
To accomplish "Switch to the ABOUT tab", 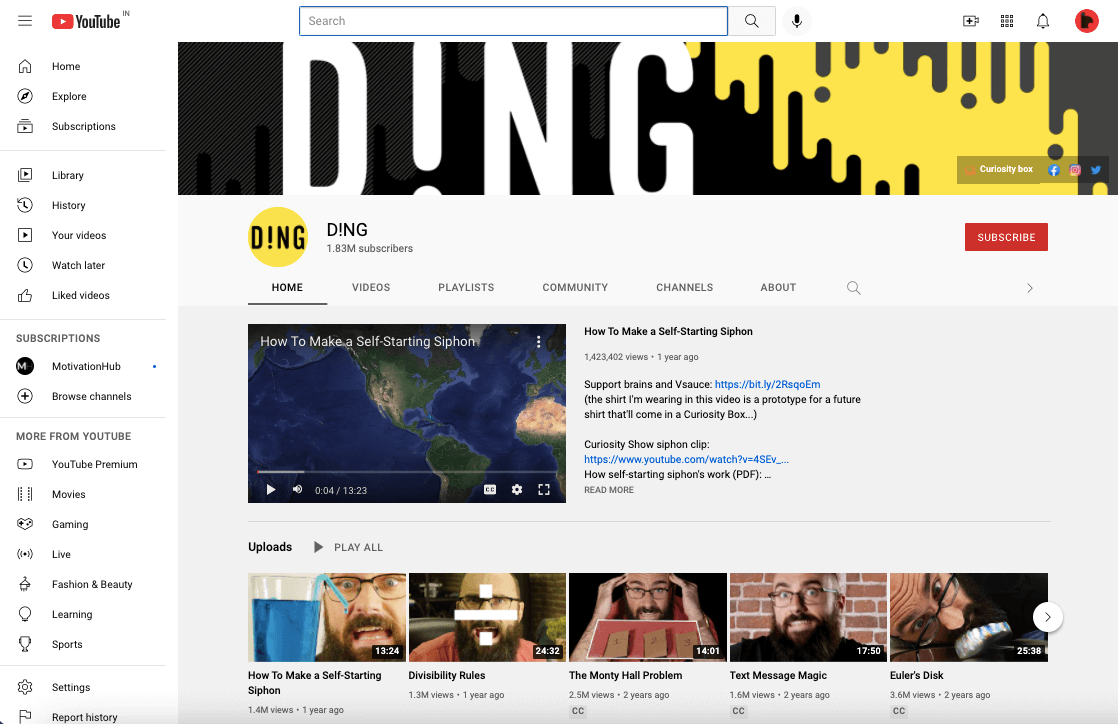I will 778,287.
